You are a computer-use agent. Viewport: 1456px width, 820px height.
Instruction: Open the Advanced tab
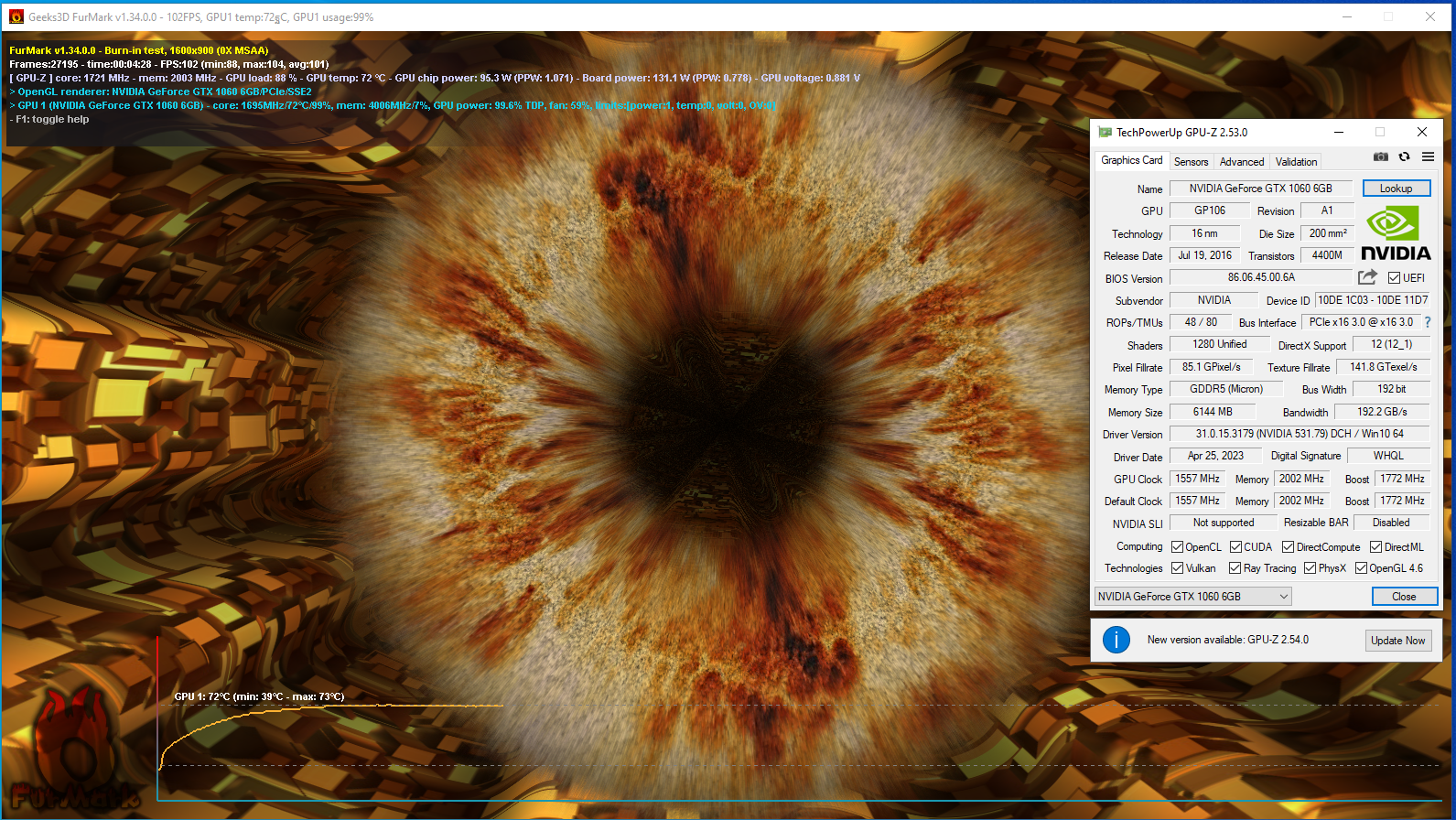pos(1241,162)
